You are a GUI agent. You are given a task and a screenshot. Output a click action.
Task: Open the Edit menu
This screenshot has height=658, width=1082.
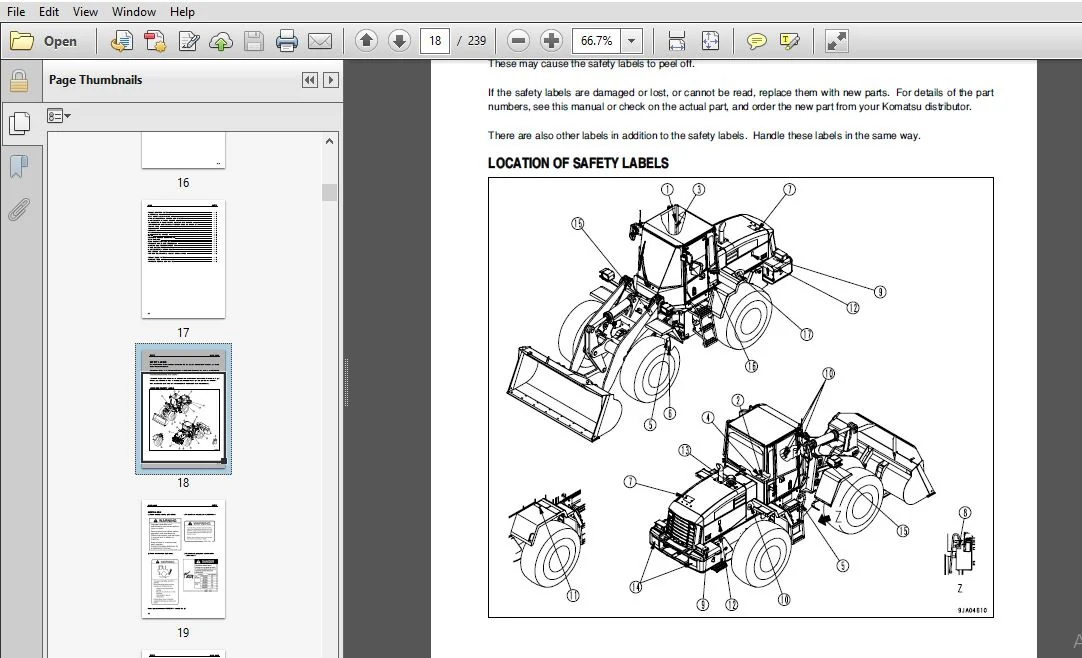(48, 12)
